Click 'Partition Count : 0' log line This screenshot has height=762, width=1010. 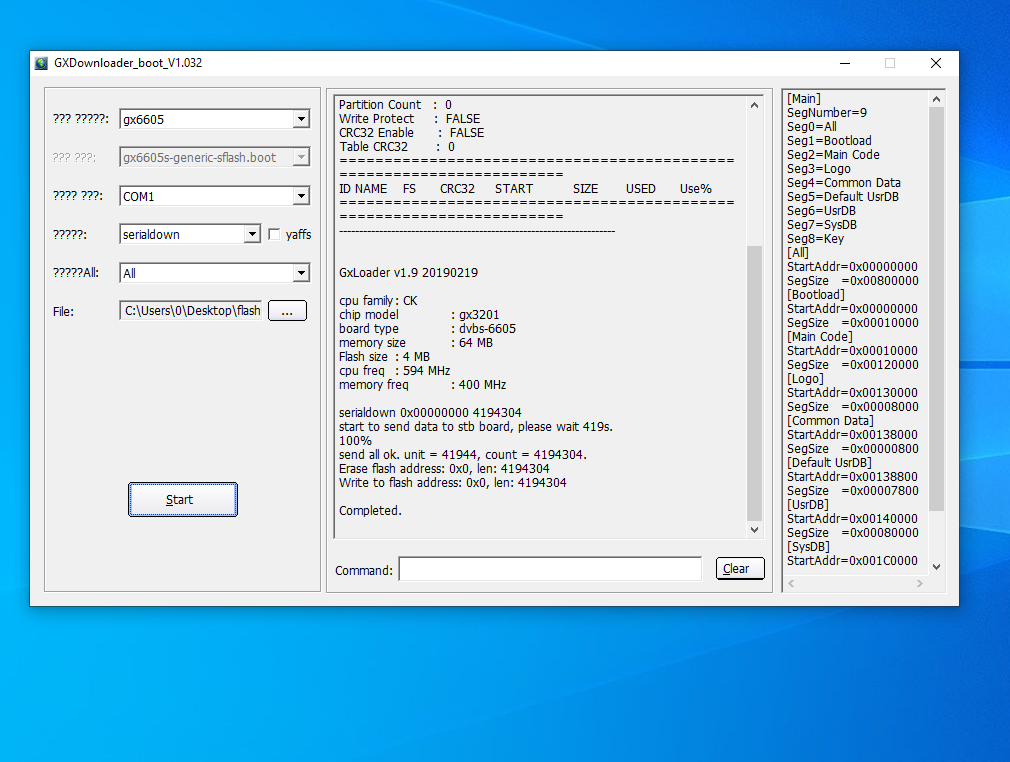point(395,105)
